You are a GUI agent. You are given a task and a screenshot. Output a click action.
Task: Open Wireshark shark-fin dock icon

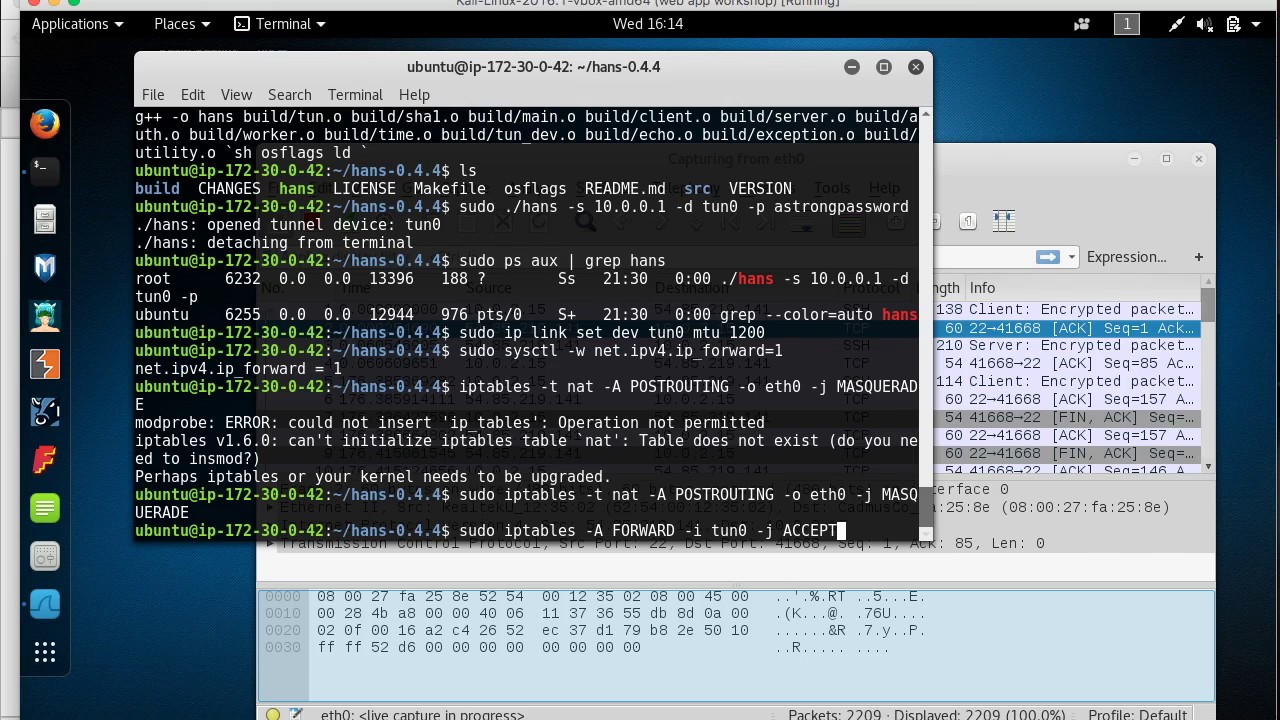(x=44, y=604)
